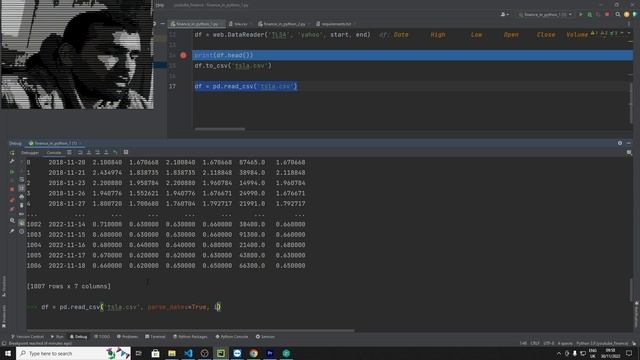Click the Evaluate Expression calculator icon
The height and width of the screenshot is (360, 640).
pos(126,152)
